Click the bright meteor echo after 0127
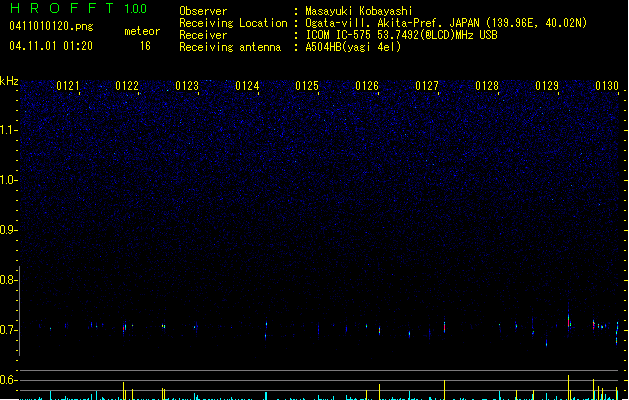The height and width of the screenshot is (400, 629). [444, 326]
